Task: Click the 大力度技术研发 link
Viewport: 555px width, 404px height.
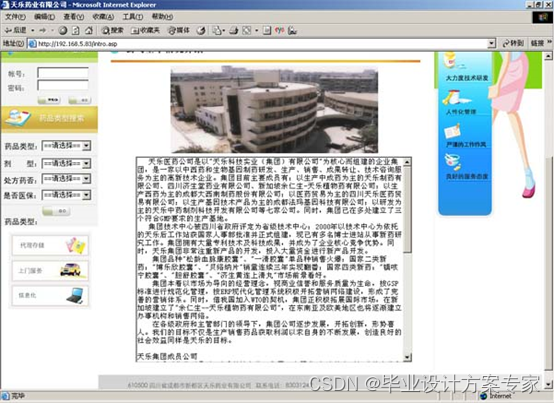Action: point(467,78)
